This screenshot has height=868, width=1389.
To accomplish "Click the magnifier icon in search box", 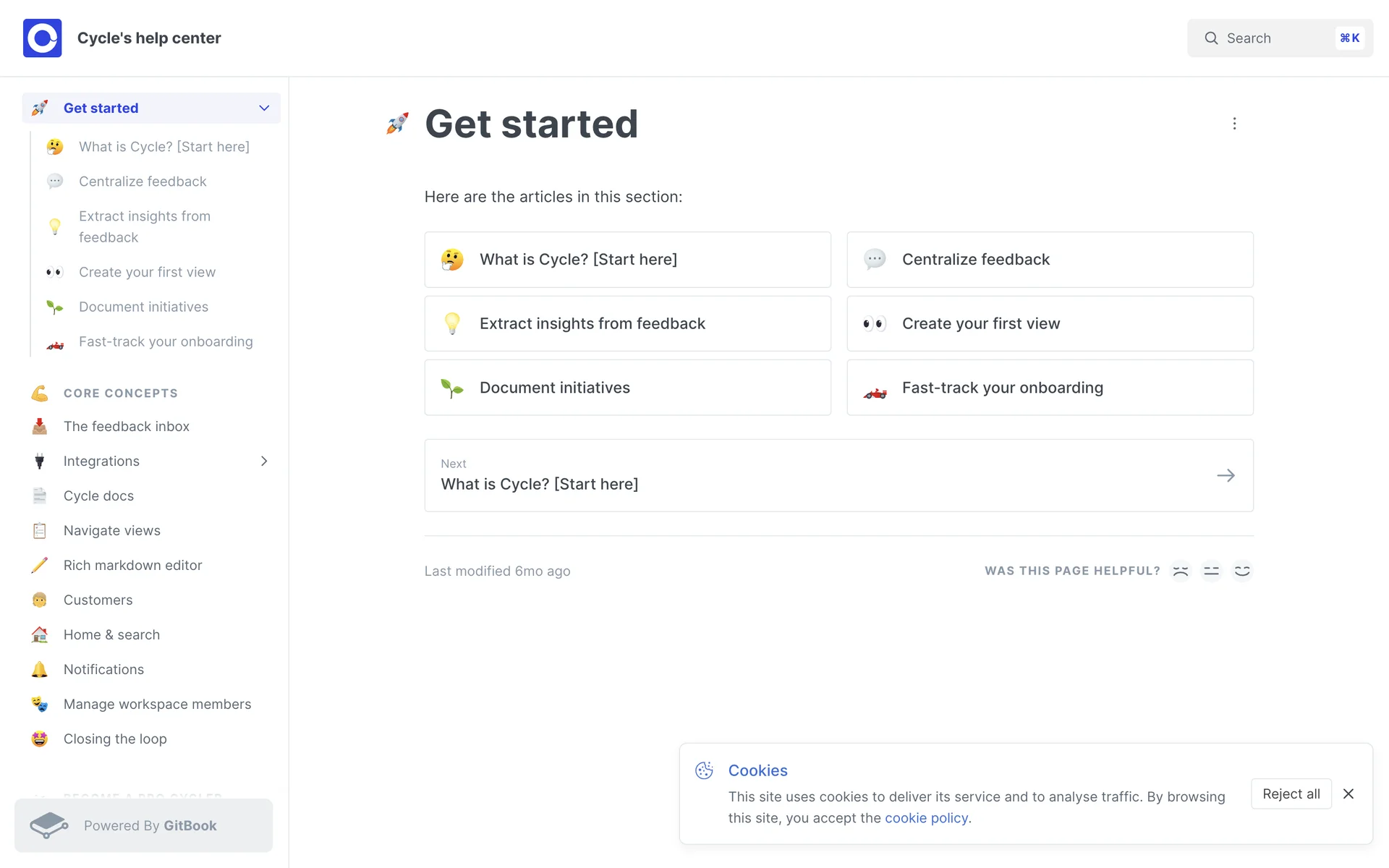I will (x=1211, y=38).
